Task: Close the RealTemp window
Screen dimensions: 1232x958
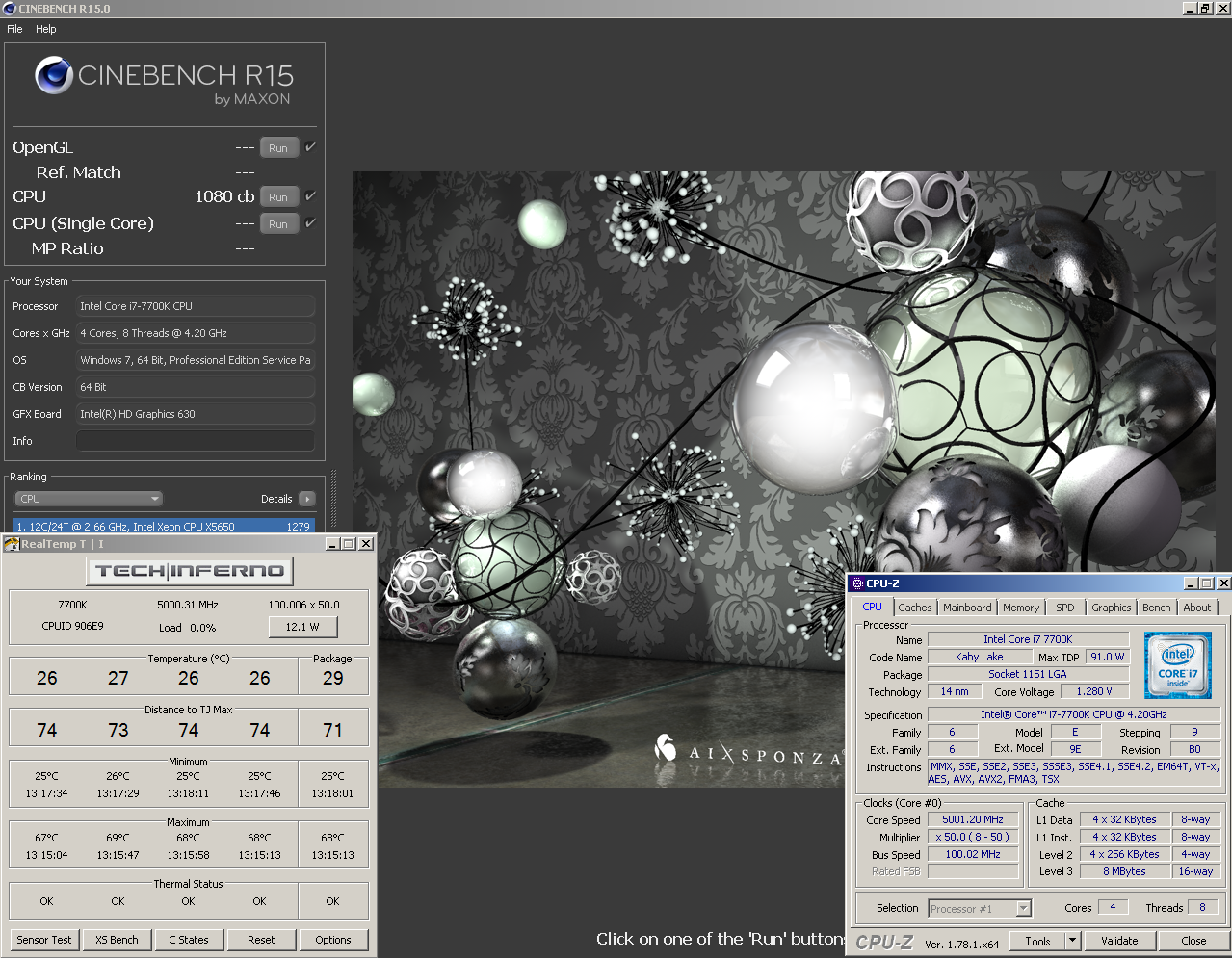Action: (x=366, y=544)
